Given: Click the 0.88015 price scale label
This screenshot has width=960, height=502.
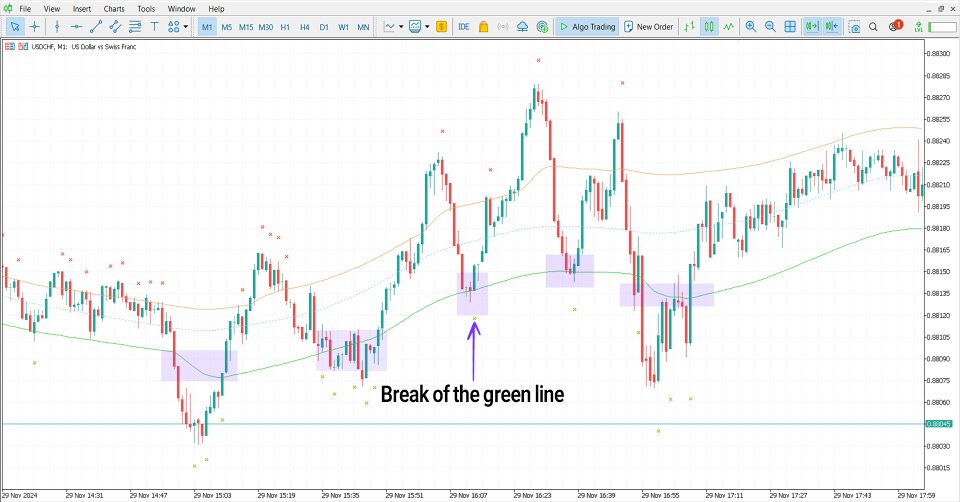Looking at the screenshot, I should click(938, 468).
